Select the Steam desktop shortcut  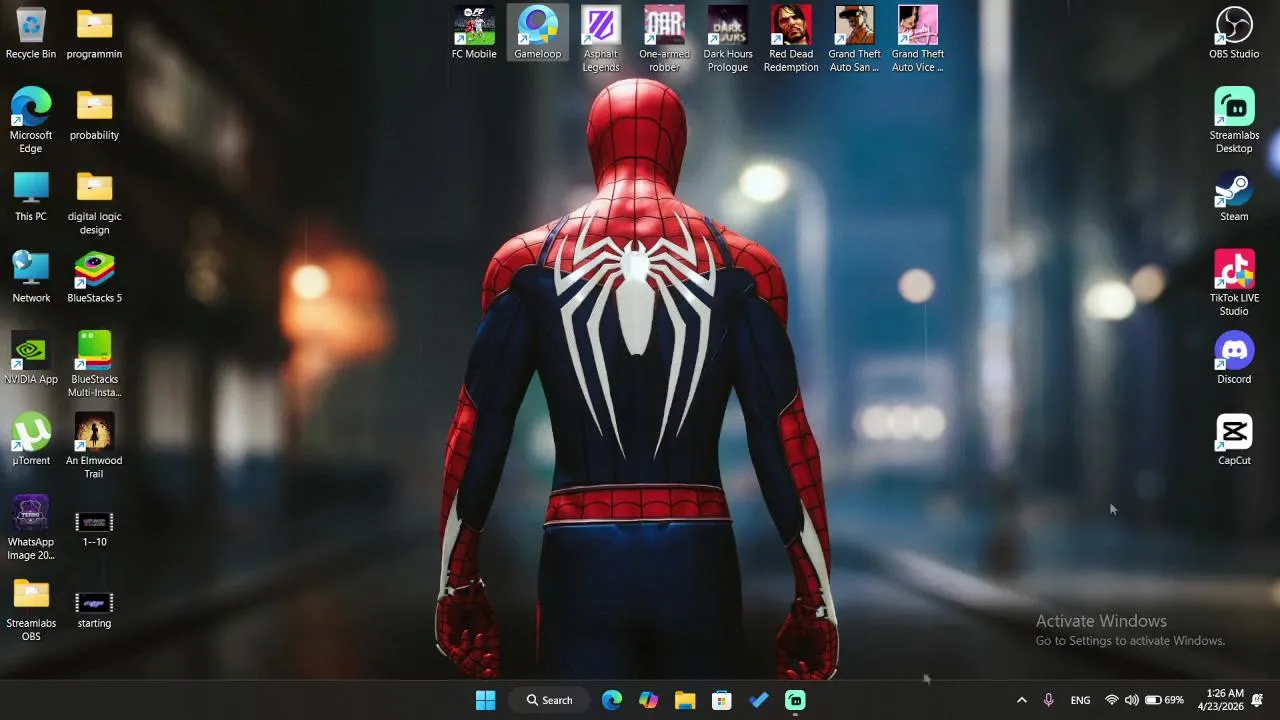[x=1234, y=196]
